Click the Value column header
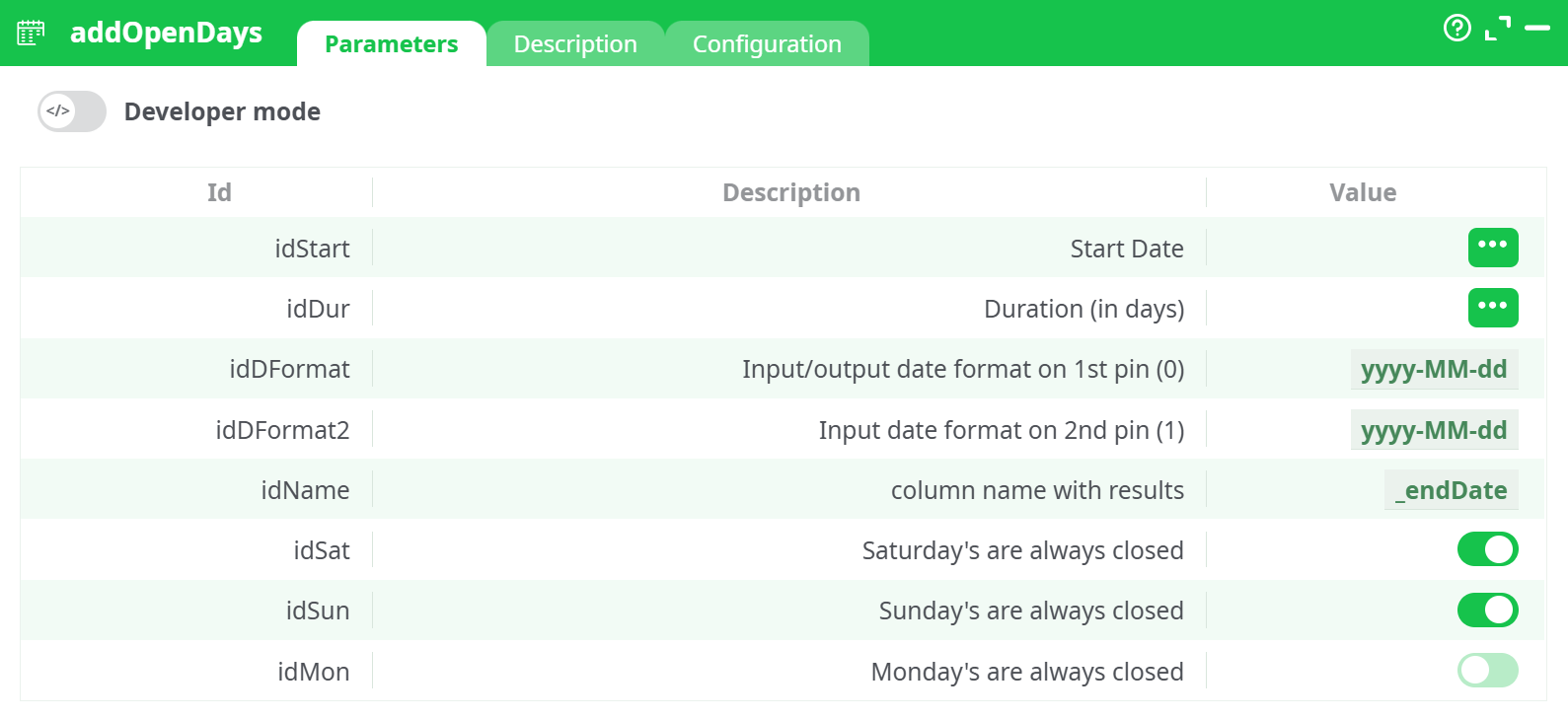Screen dimensions: 1568x719 1362,192
